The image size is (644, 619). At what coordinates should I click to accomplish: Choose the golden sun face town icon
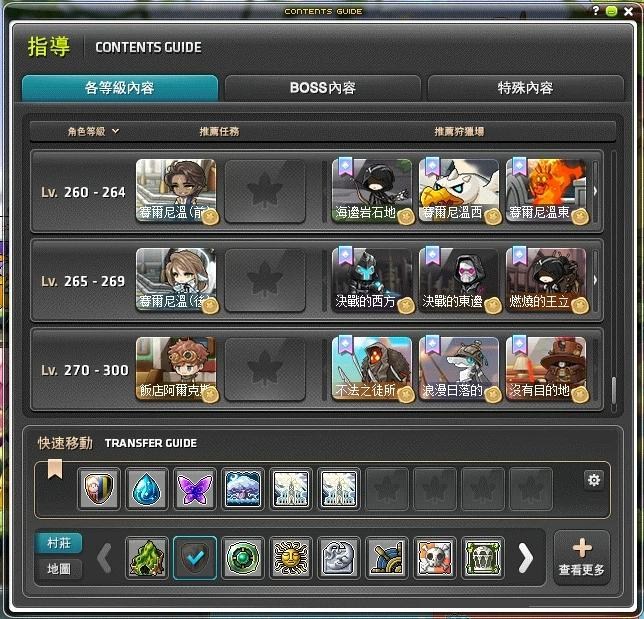[291, 557]
